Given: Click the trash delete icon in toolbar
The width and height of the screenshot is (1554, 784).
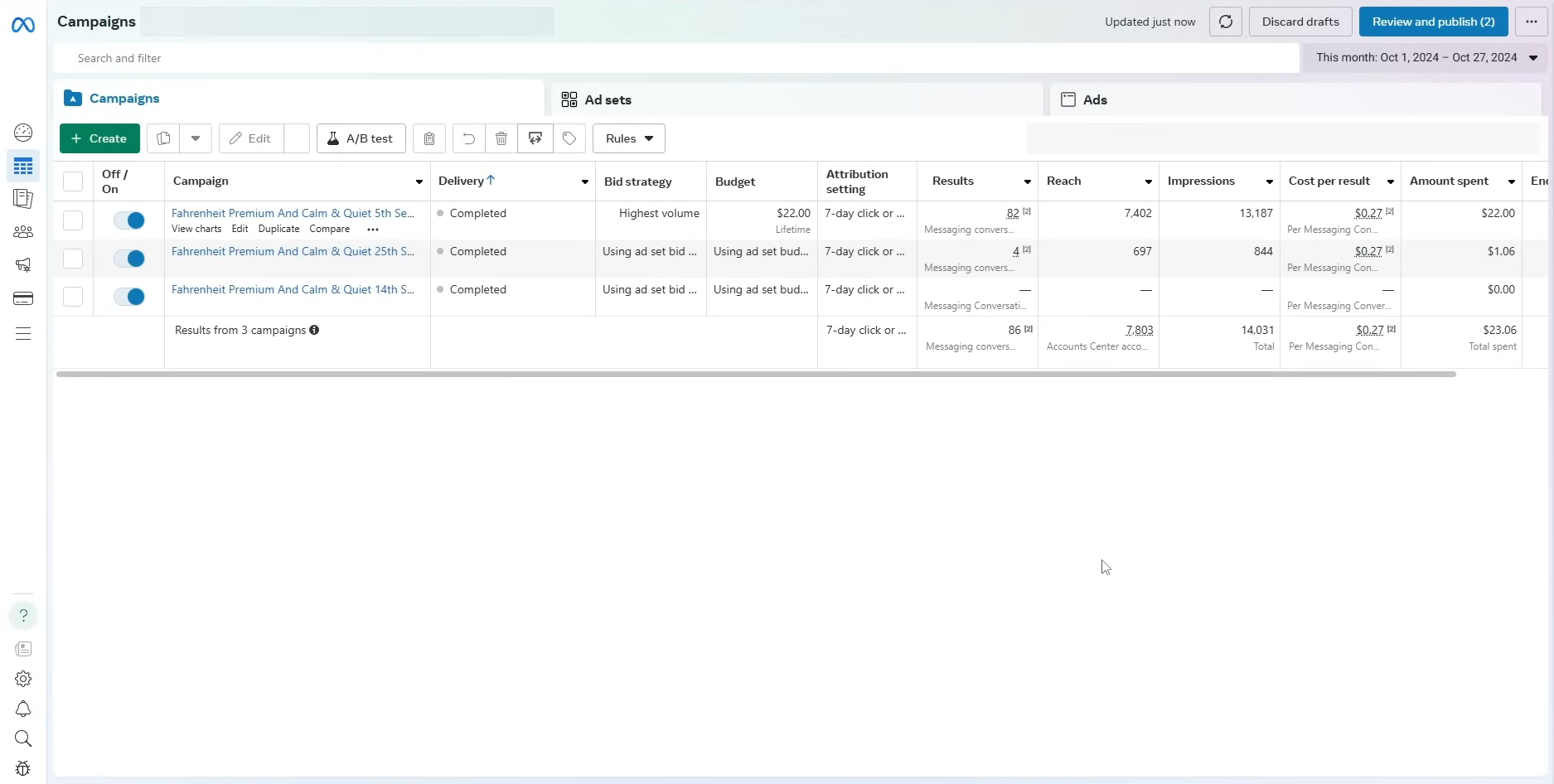Looking at the screenshot, I should click(501, 138).
